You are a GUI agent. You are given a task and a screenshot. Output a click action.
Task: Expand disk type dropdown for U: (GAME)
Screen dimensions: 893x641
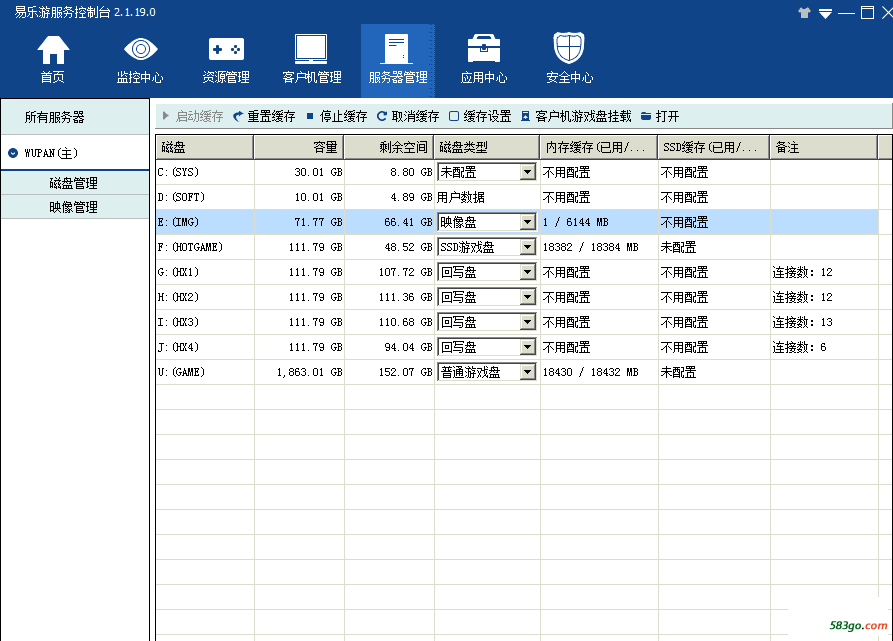click(528, 372)
